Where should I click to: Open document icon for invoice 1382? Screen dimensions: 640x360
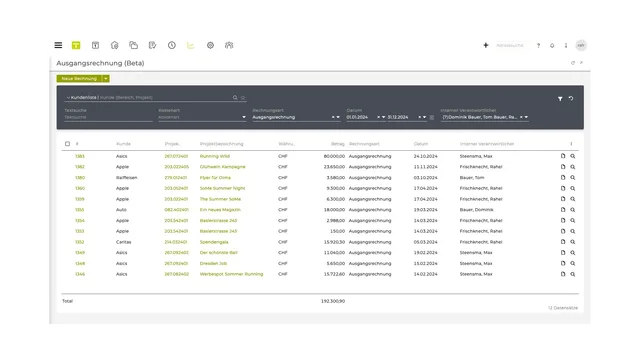coord(563,167)
